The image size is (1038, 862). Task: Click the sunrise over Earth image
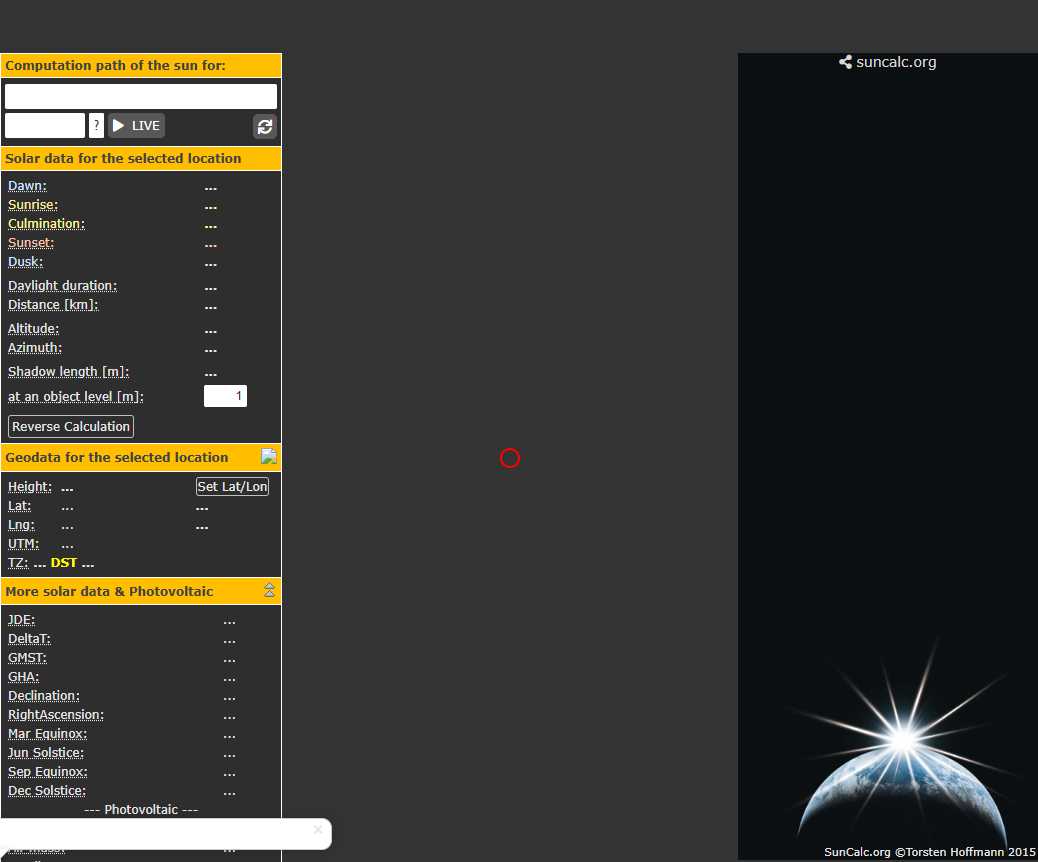[x=900, y=750]
